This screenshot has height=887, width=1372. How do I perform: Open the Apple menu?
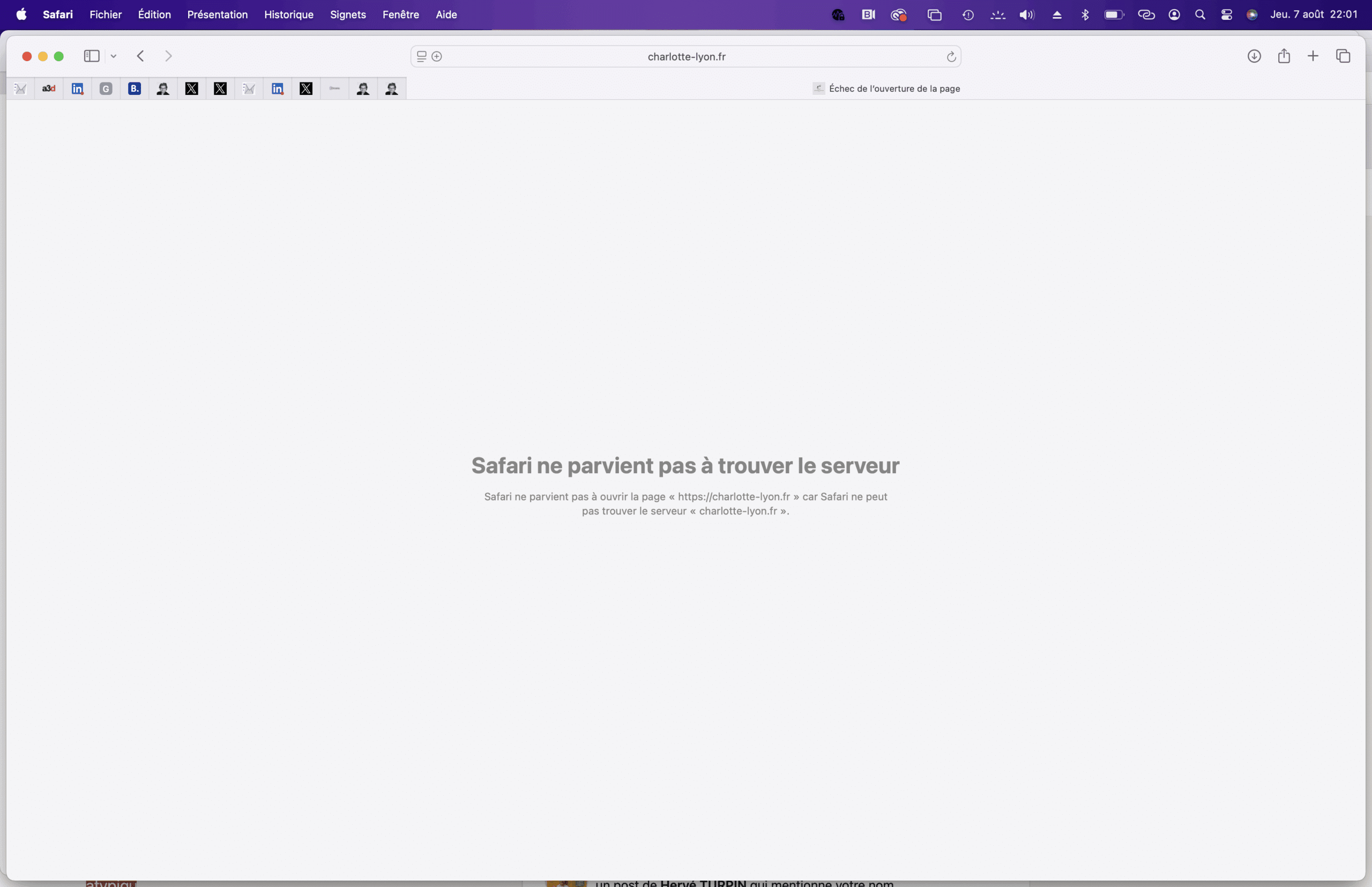pyautogui.click(x=21, y=14)
